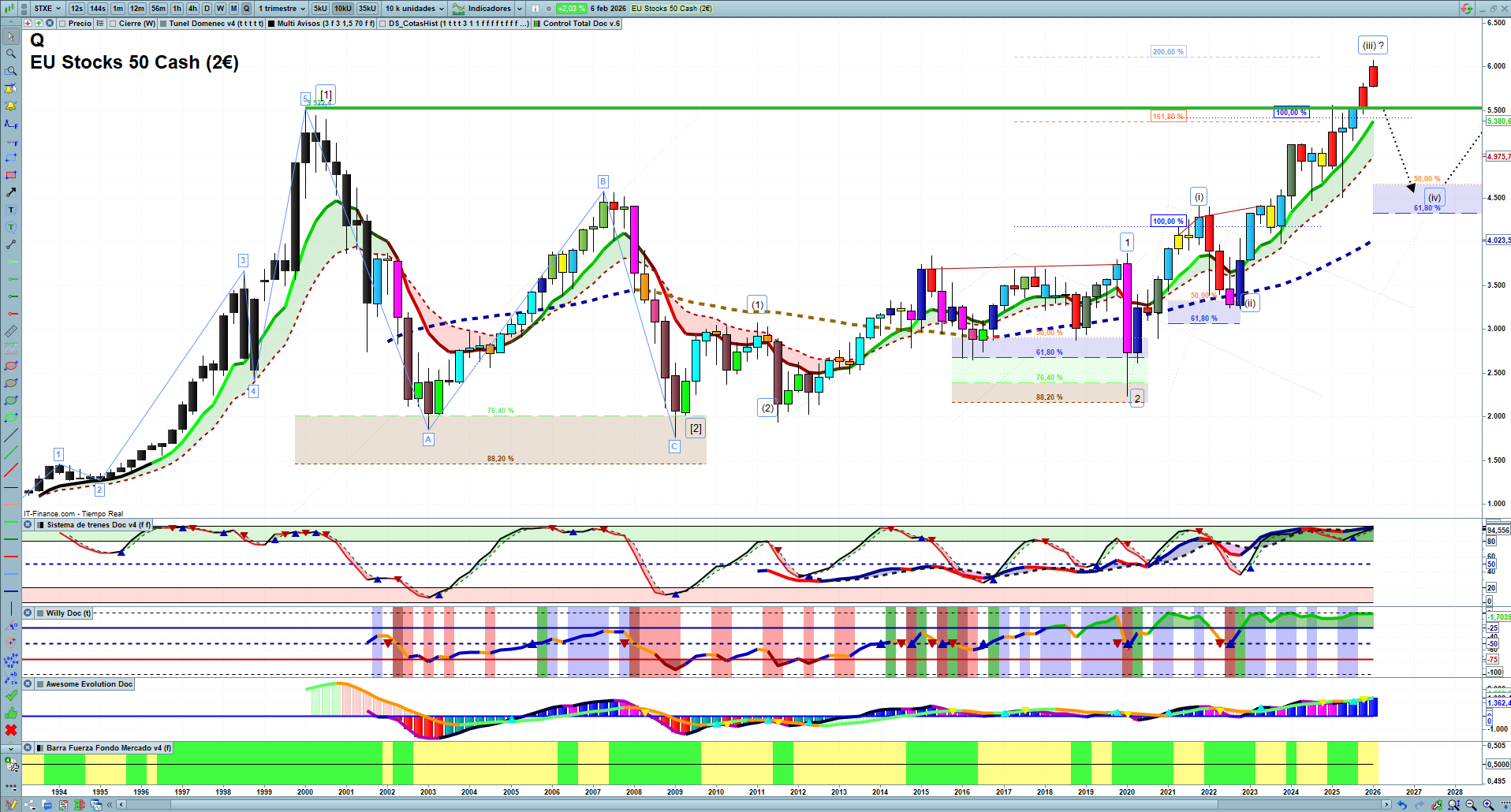Click the Tunel Domenec v4 color swatch
The height and width of the screenshot is (812, 1511).
[x=163, y=24]
